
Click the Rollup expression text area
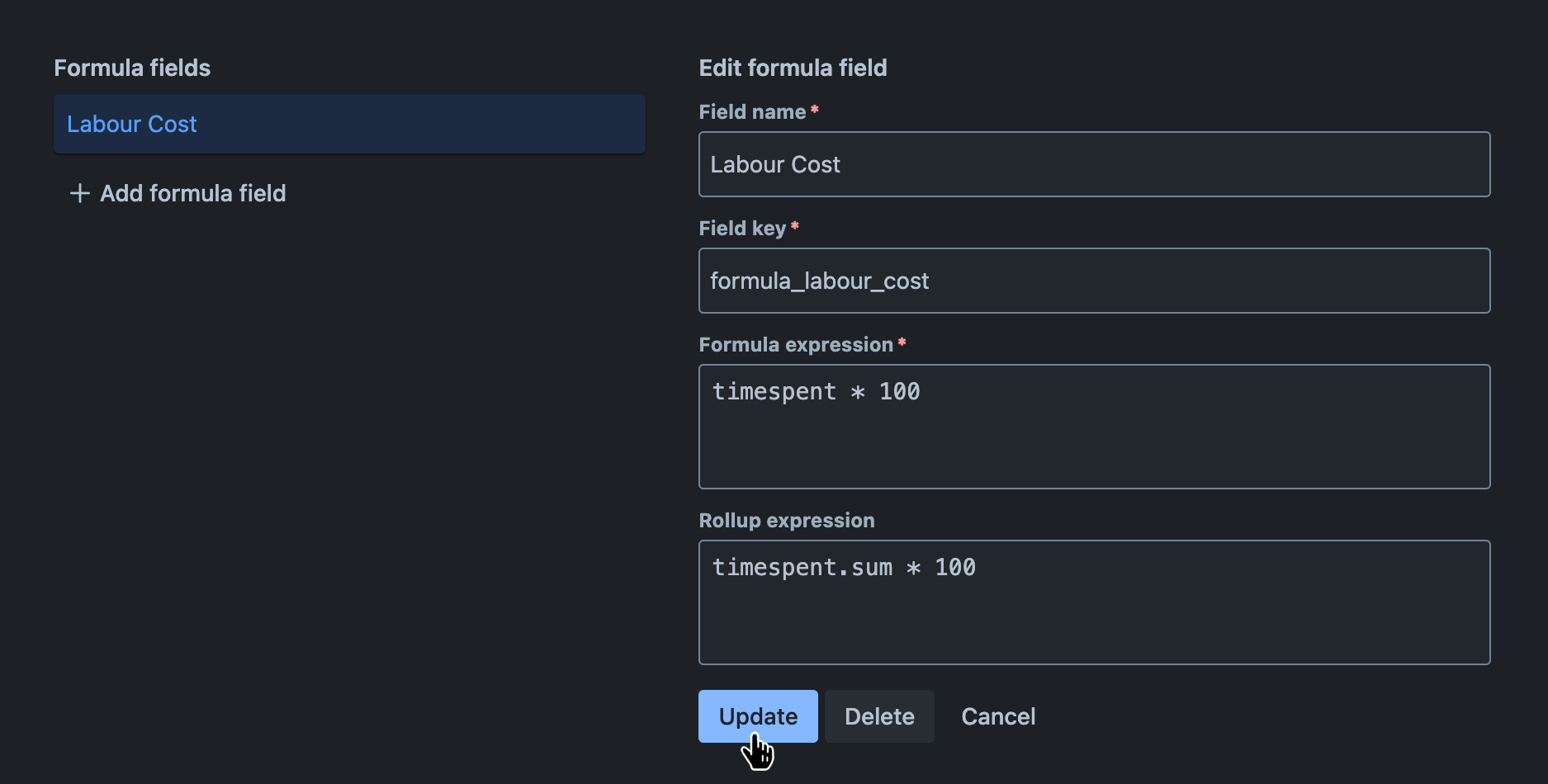pos(1094,602)
